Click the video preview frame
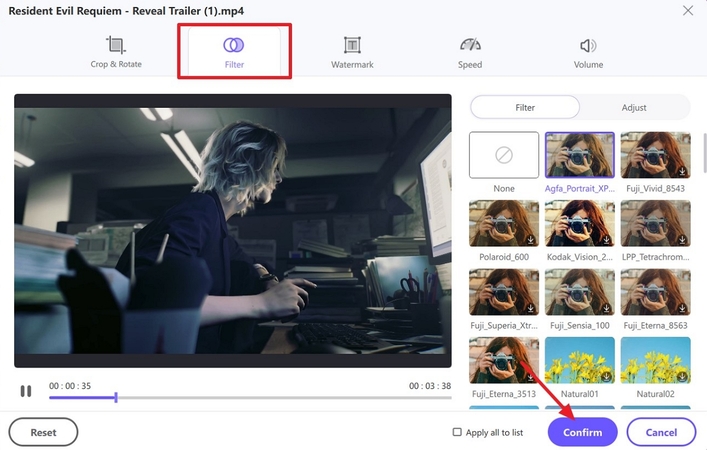 point(233,230)
